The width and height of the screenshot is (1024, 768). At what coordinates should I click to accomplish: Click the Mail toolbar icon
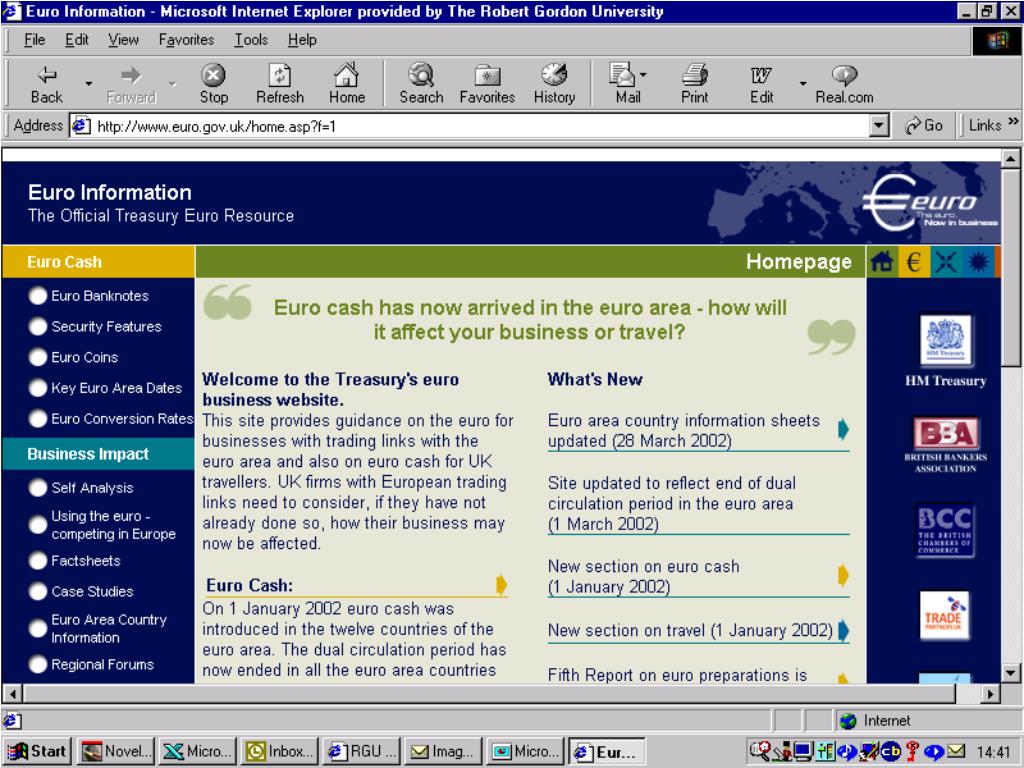623,74
